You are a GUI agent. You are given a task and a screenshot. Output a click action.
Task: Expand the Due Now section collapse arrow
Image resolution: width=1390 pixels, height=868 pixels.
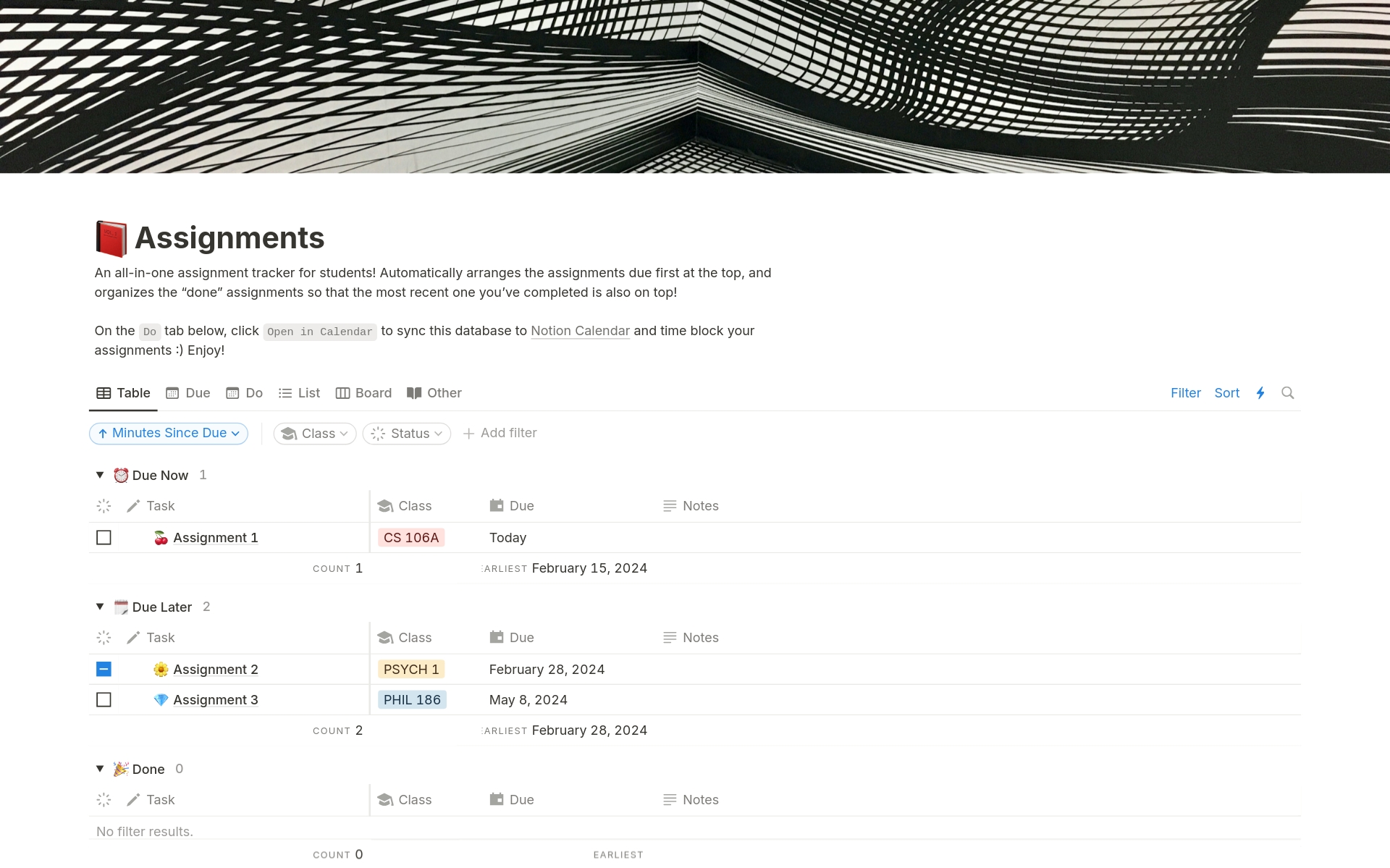pyautogui.click(x=99, y=475)
